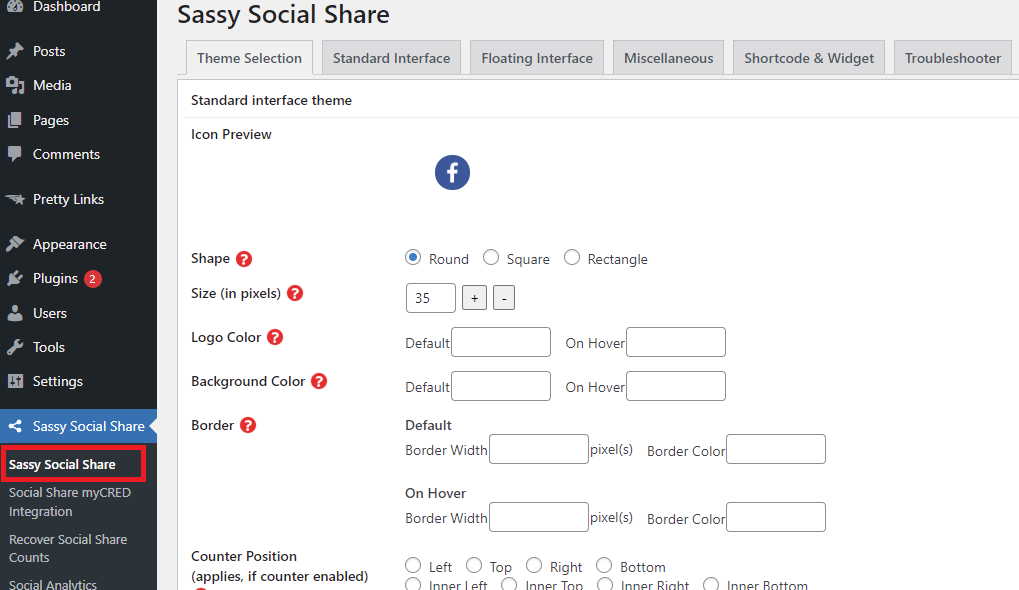Click the Dashboard gauge icon
Screen dimensions: 1019x590
click(x=14, y=6)
